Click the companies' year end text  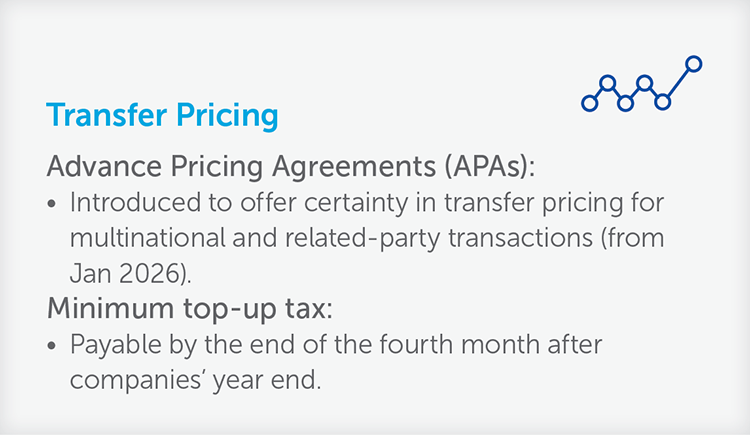(x=195, y=380)
